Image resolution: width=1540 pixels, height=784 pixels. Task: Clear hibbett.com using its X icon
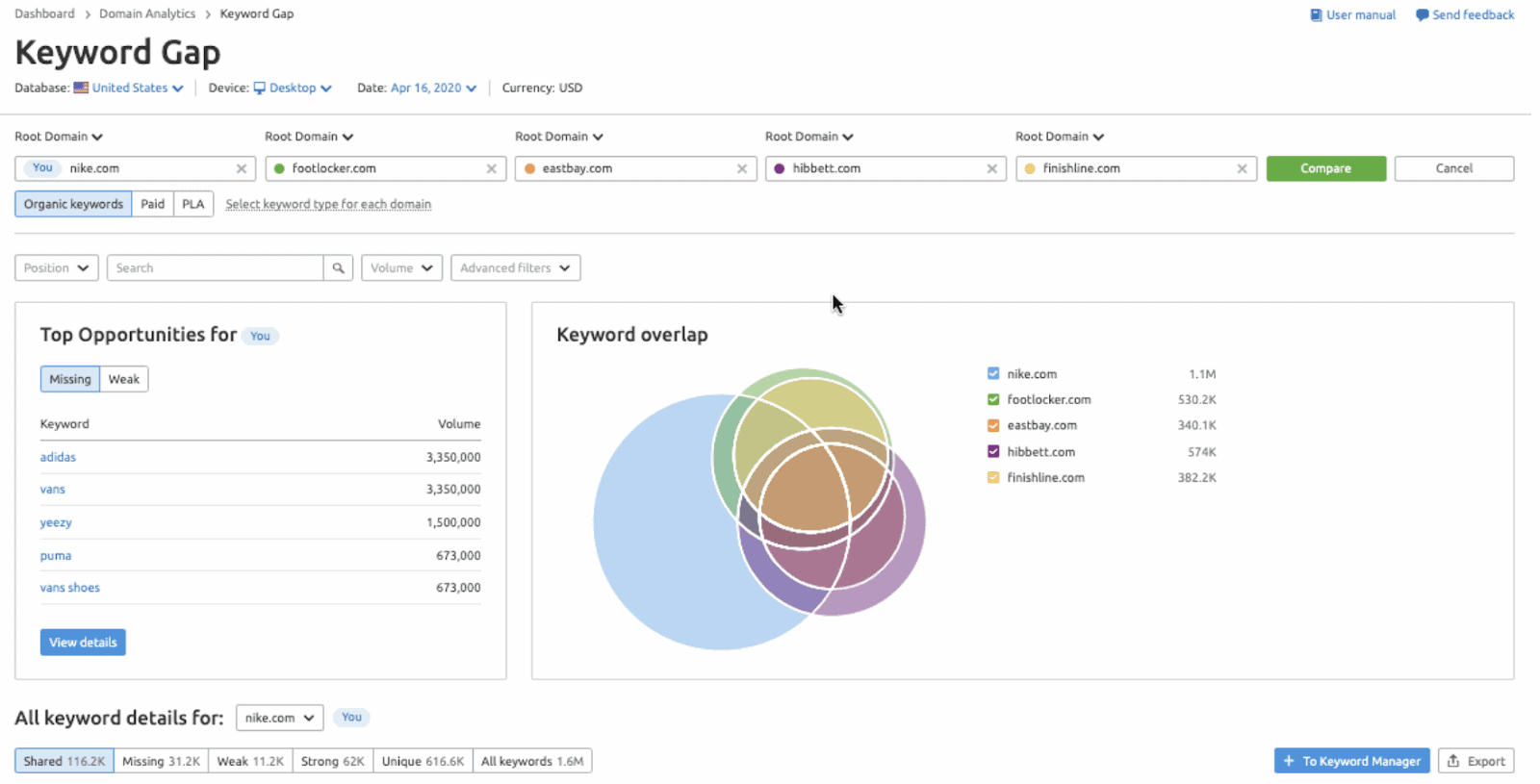[x=992, y=169]
